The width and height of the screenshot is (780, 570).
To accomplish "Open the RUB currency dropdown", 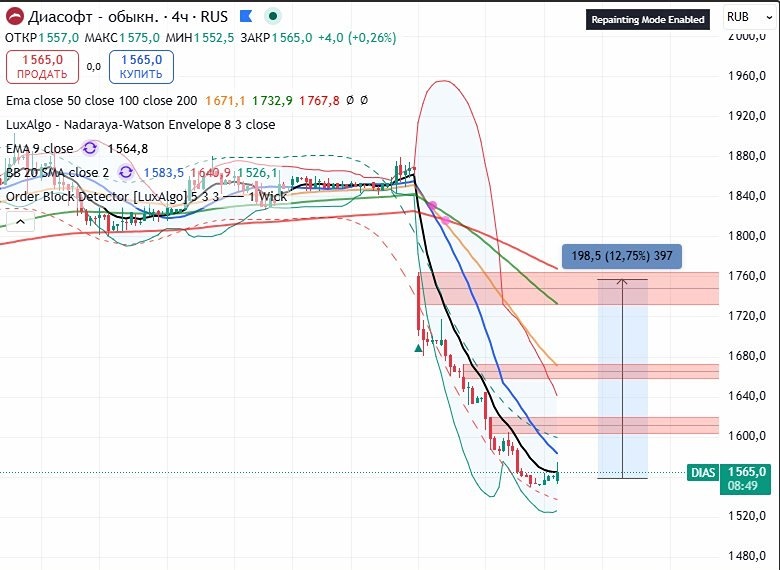I will click(x=748, y=17).
